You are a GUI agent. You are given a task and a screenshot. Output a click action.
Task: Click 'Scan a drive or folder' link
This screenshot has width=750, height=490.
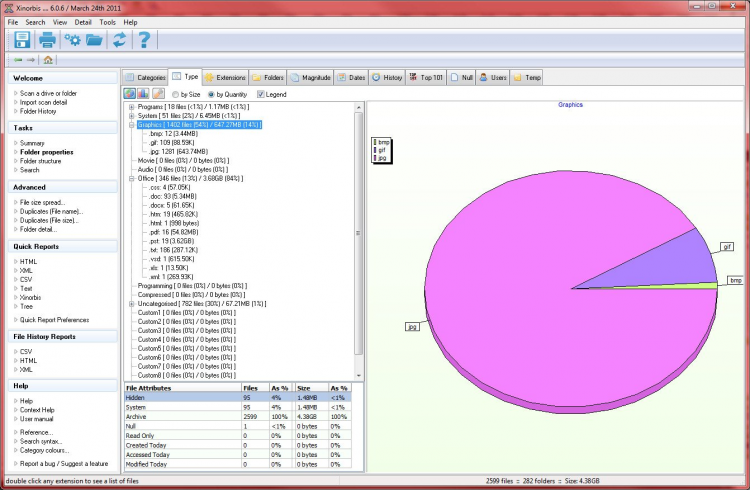(48, 93)
